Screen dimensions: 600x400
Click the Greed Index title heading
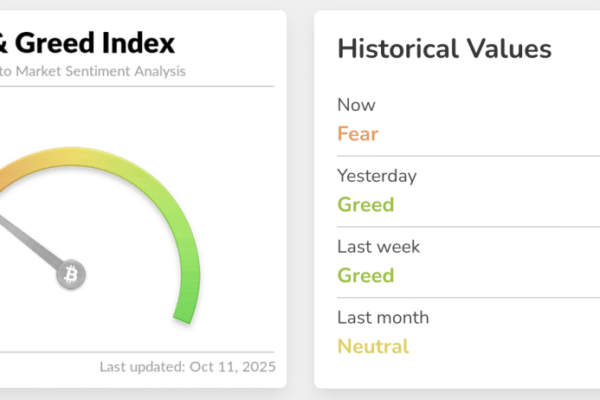pos(88,43)
